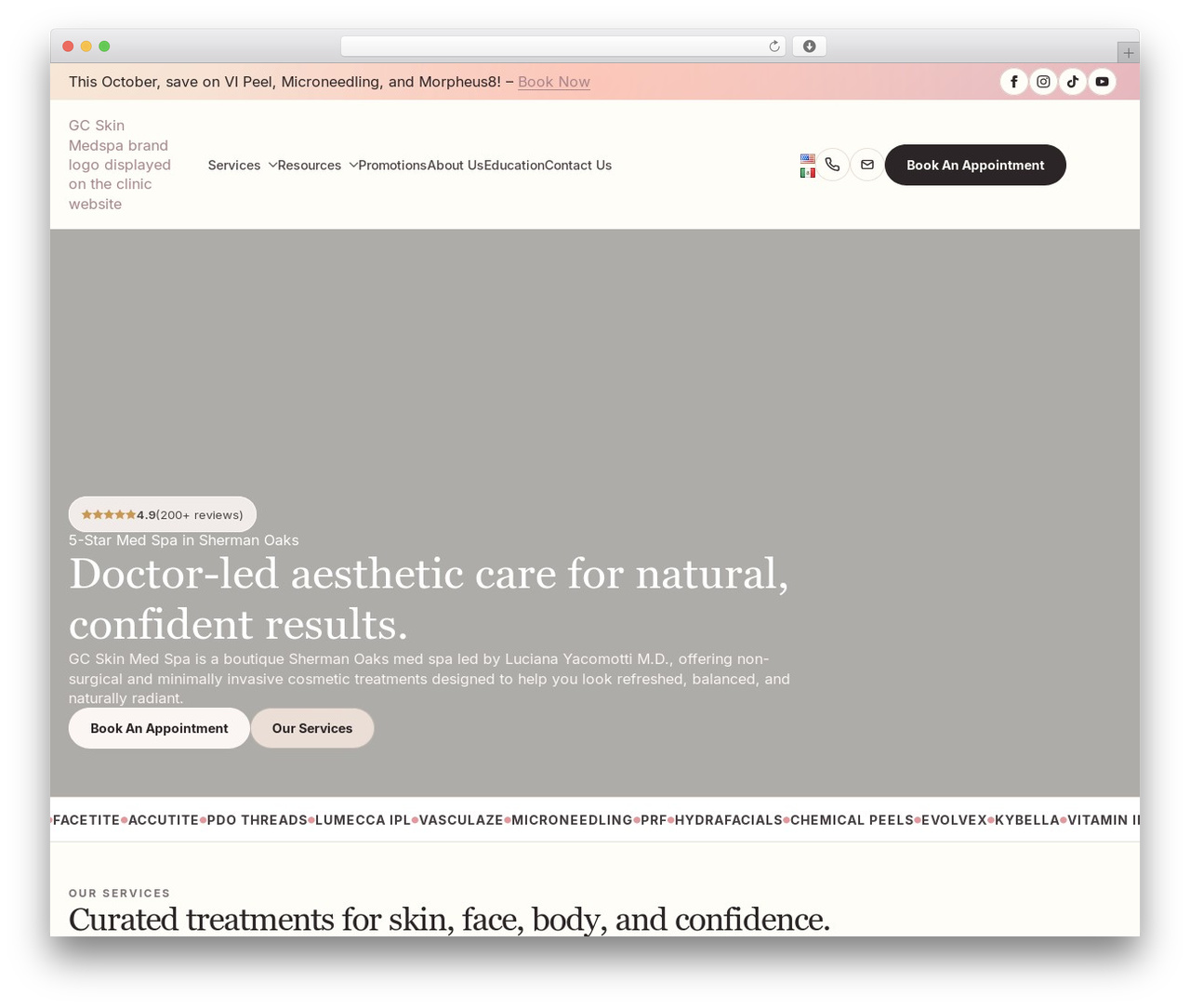The width and height of the screenshot is (1190, 1008).
Task: Select VASCULAZE in the treatment ticker
Action: coord(461,820)
